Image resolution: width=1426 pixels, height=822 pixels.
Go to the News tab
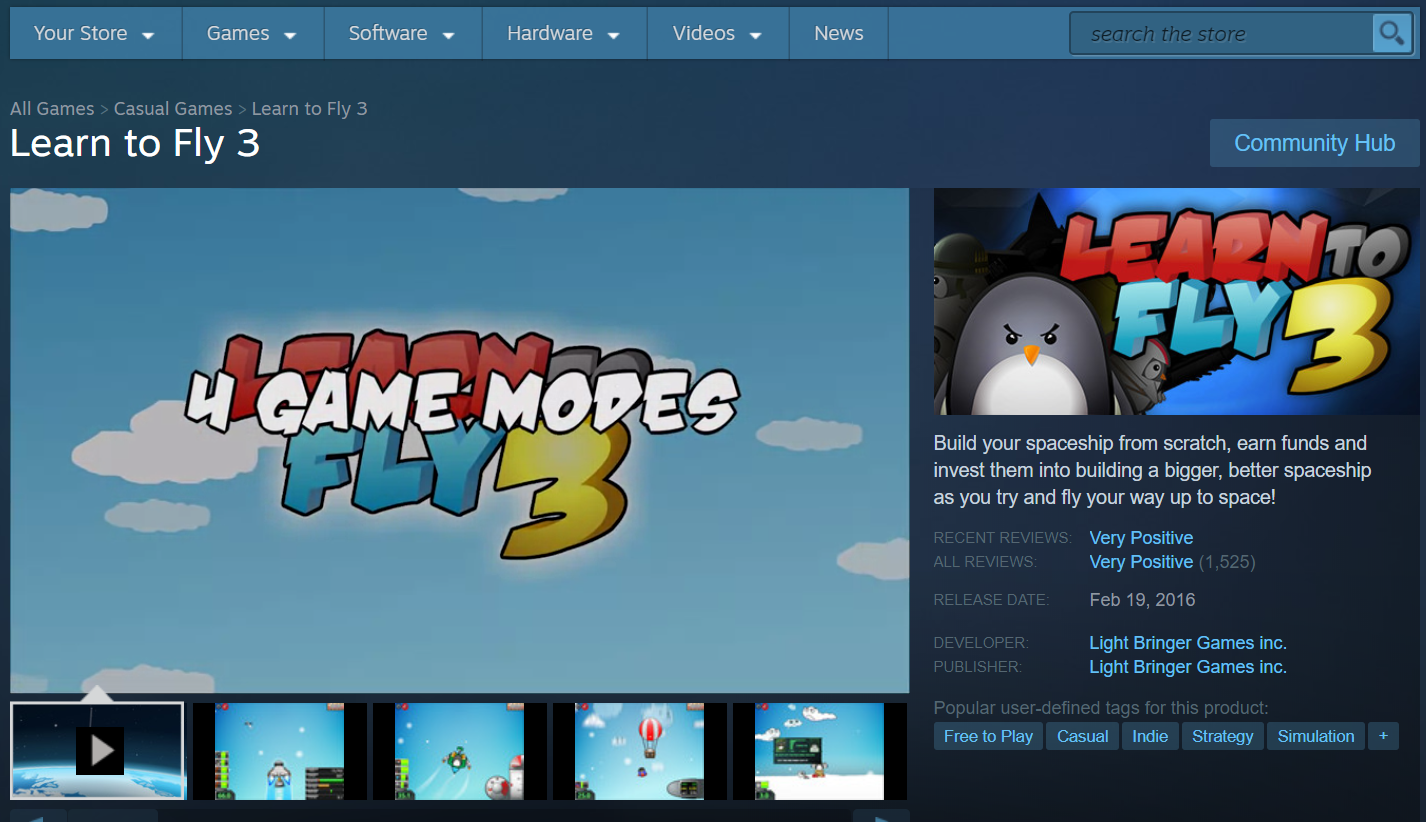(839, 33)
